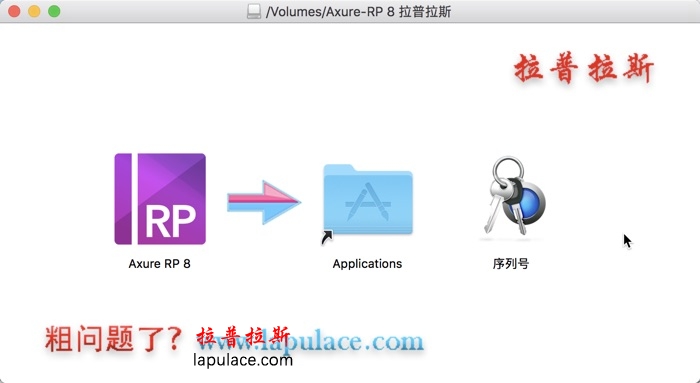Screen dimensions: 700x383
Task: Select the Applications folder shortcut
Action: pos(368,200)
